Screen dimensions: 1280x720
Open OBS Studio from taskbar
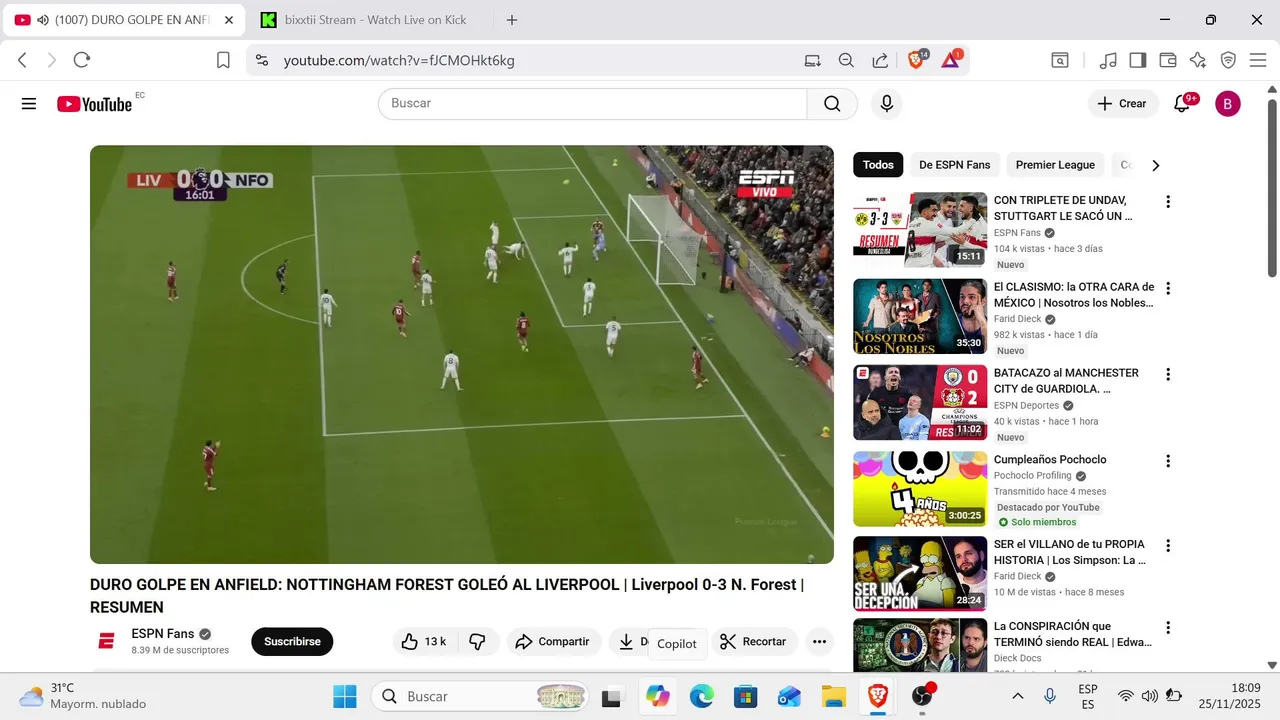922,696
